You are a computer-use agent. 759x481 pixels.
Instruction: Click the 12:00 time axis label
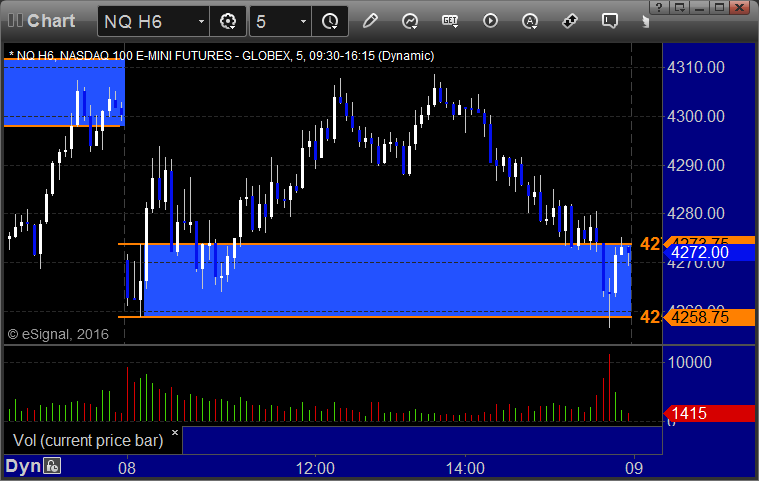pos(315,468)
